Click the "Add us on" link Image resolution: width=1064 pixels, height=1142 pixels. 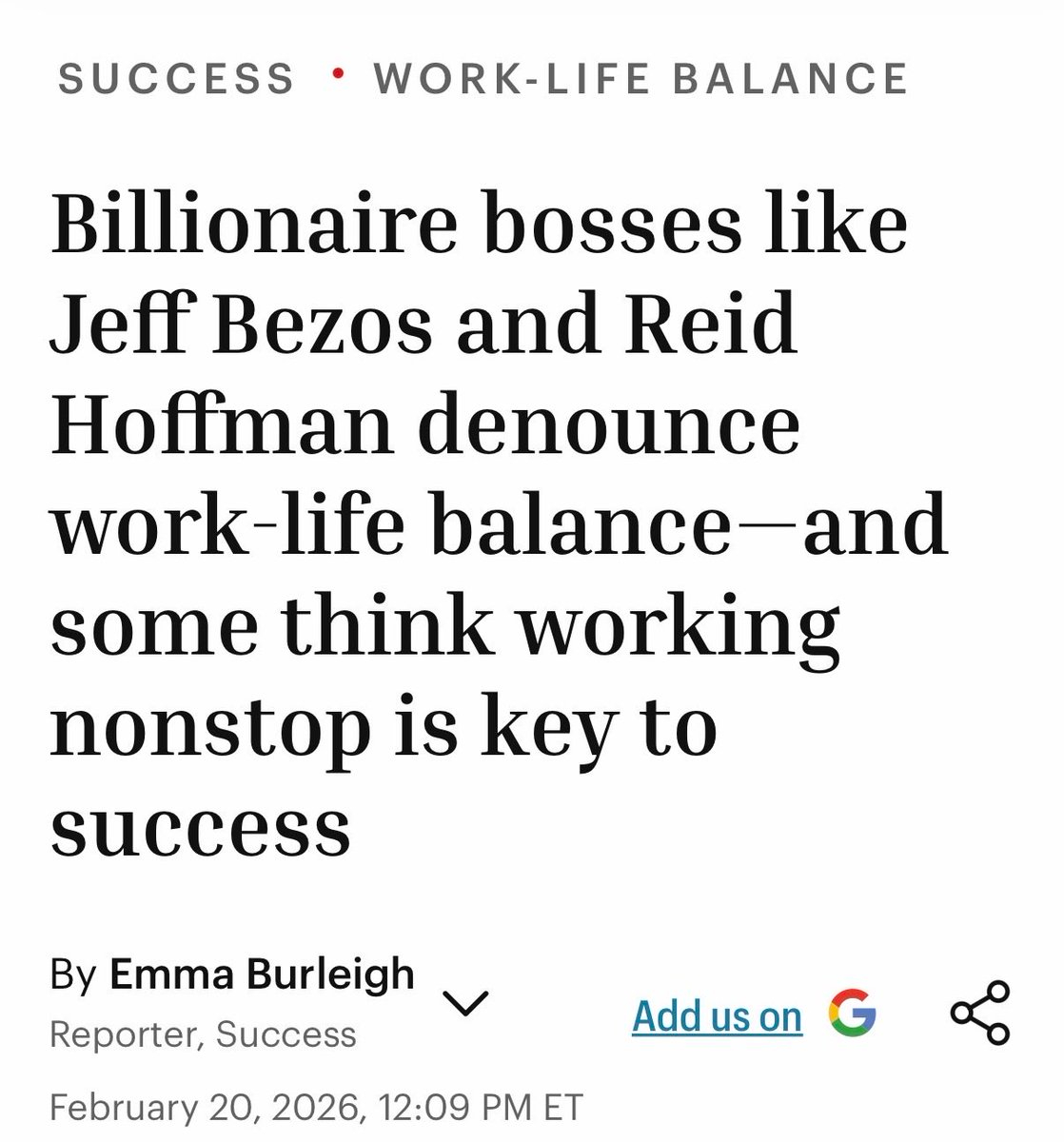coord(717,1016)
